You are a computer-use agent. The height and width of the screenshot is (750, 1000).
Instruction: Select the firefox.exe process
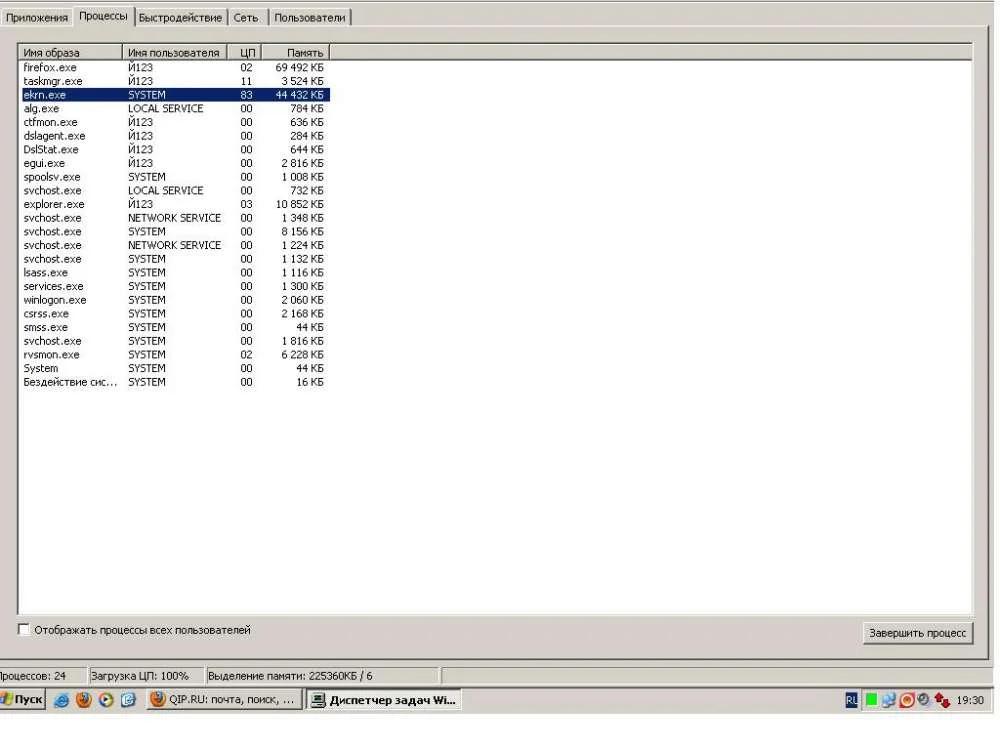tap(175, 68)
